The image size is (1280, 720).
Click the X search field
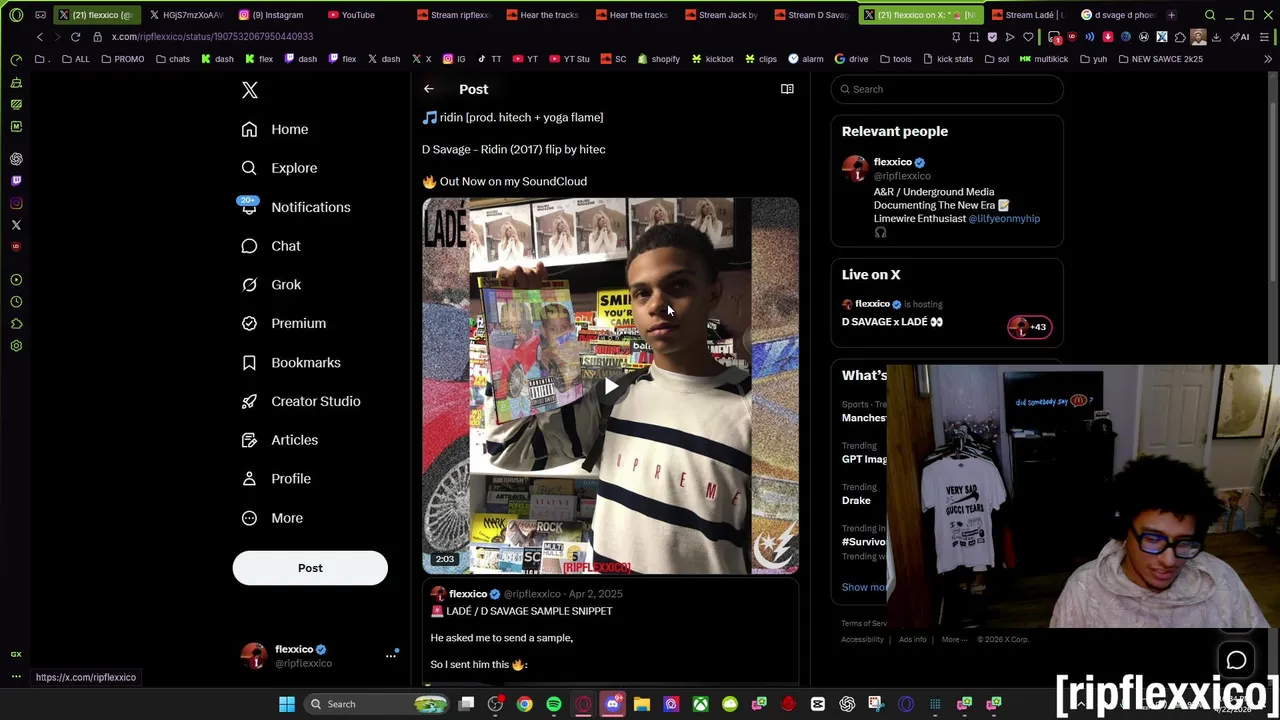(947, 89)
